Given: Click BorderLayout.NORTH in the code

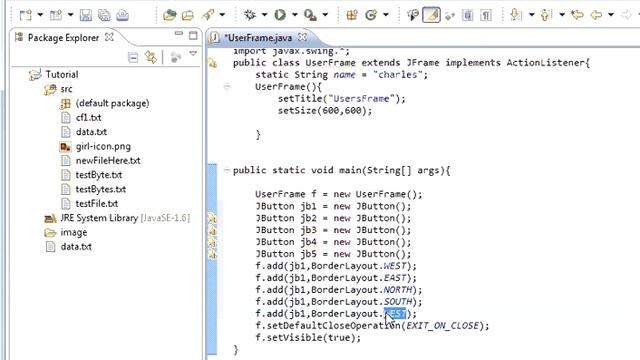Looking at the screenshot, I should tap(361, 290).
